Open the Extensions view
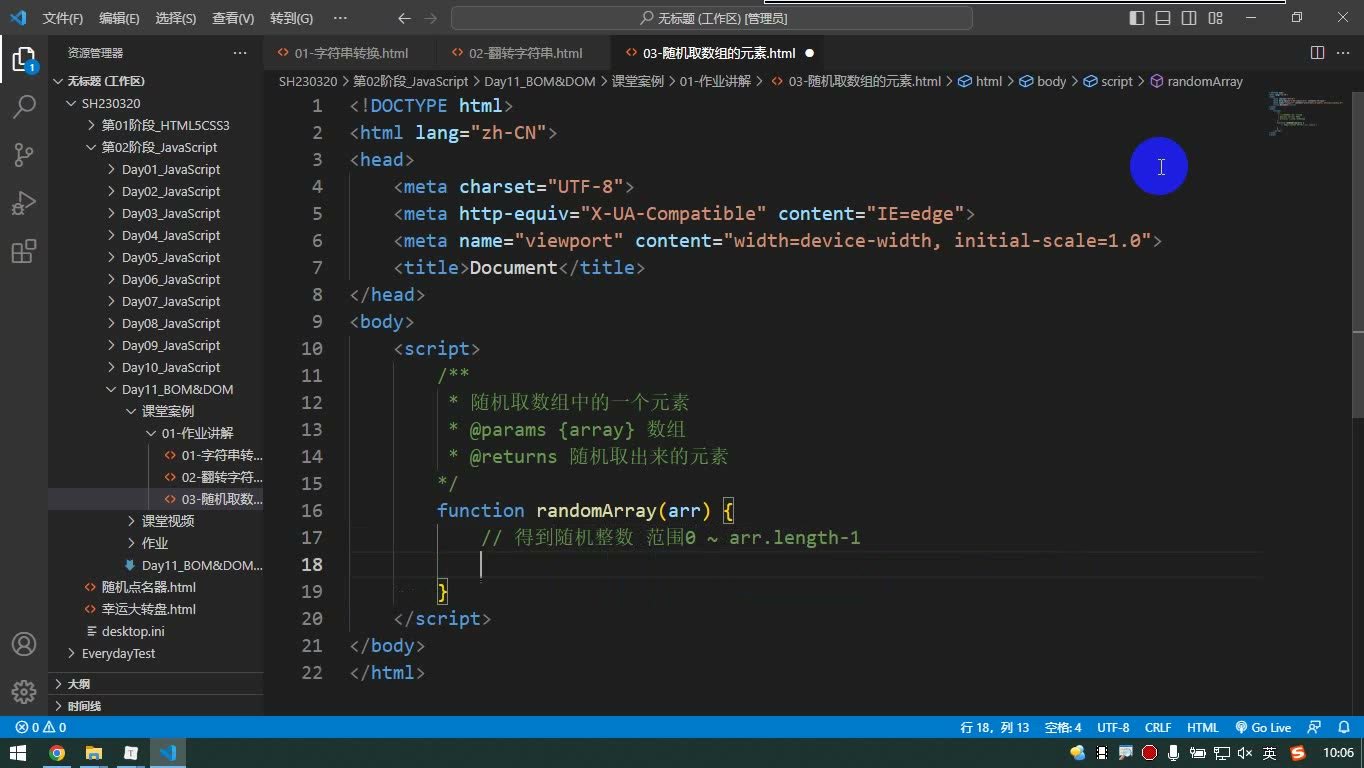The width and height of the screenshot is (1364, 768). [23, 251]
